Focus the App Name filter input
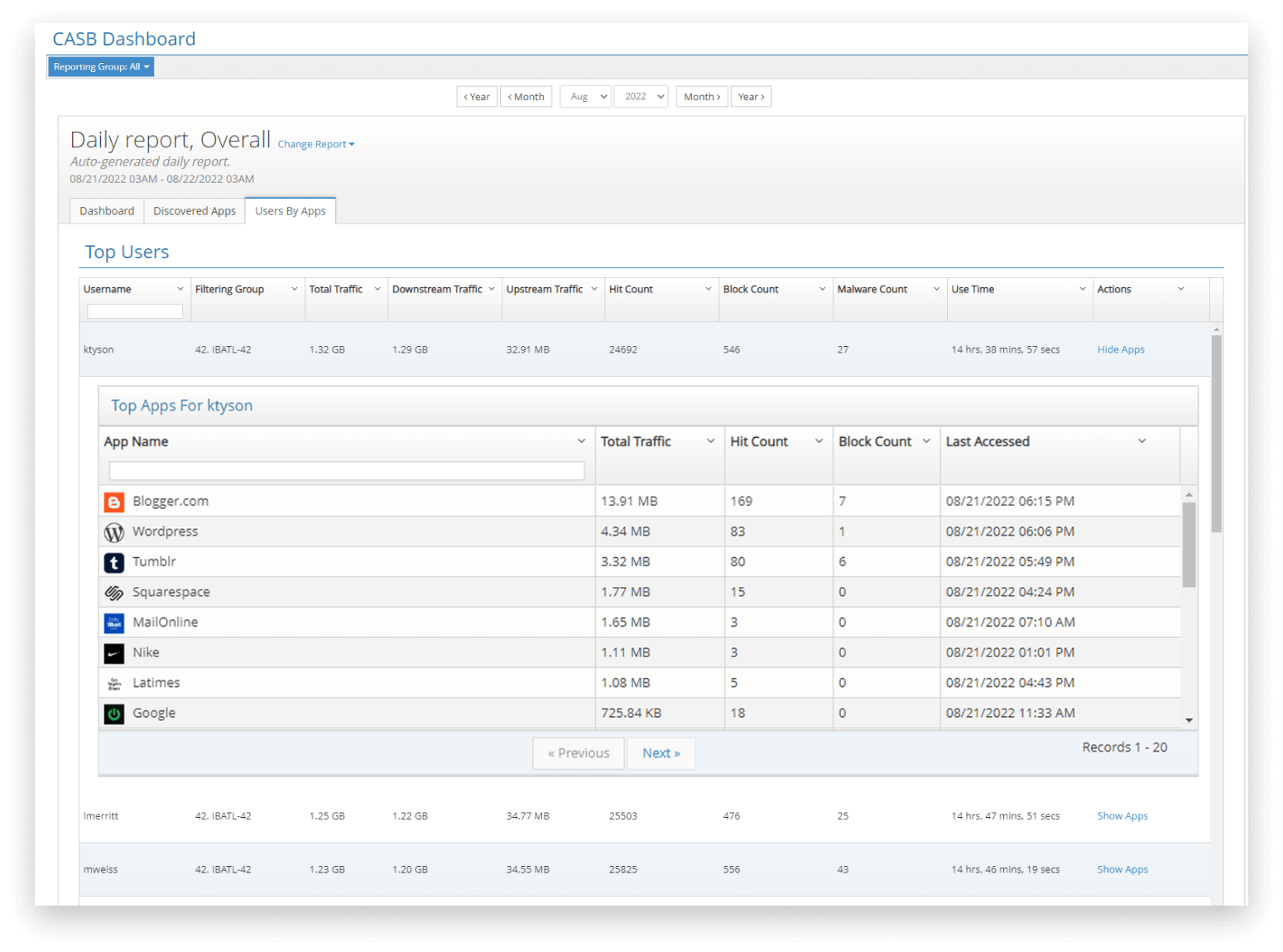 [347, 471]
